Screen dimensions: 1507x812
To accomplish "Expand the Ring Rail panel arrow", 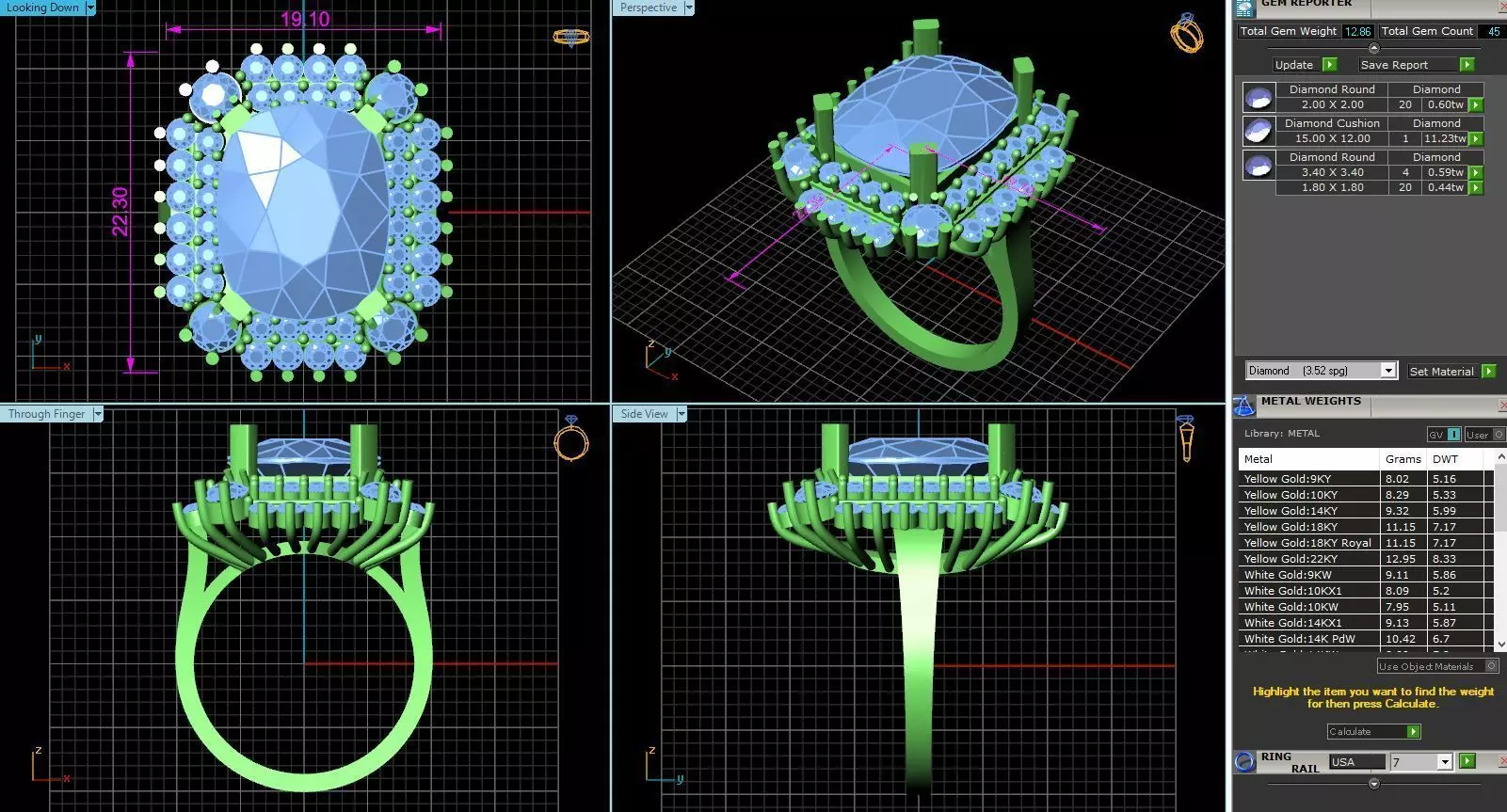I will point(1373,783).
